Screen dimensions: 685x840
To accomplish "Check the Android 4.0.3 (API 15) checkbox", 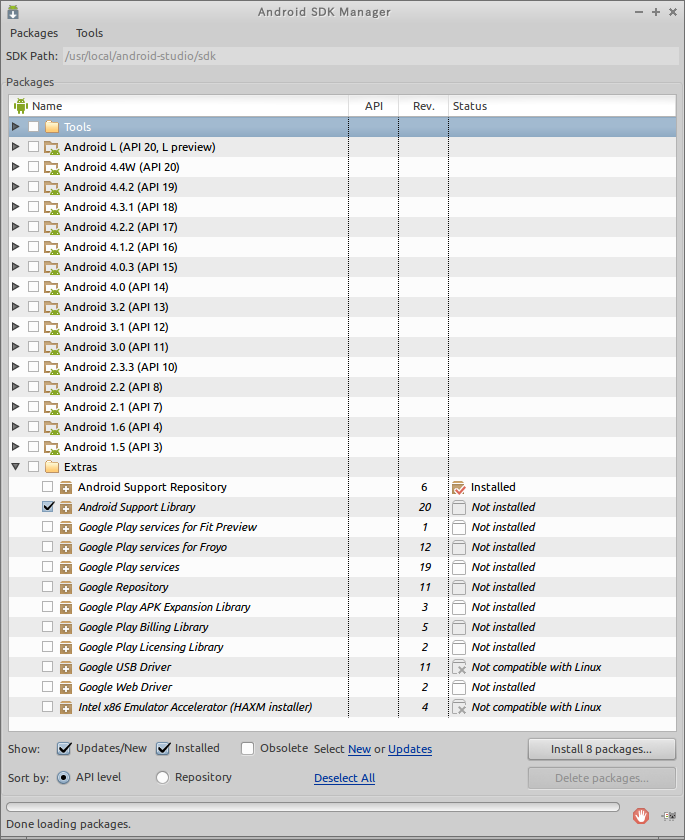I will tap(34, 266).
